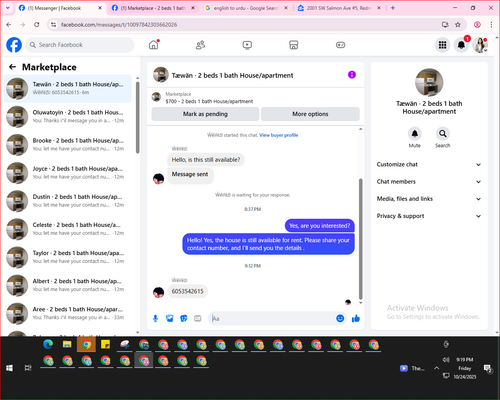Open Facebook home logo
This screenshot has width=500, height=400.
[x=14, y=45]
